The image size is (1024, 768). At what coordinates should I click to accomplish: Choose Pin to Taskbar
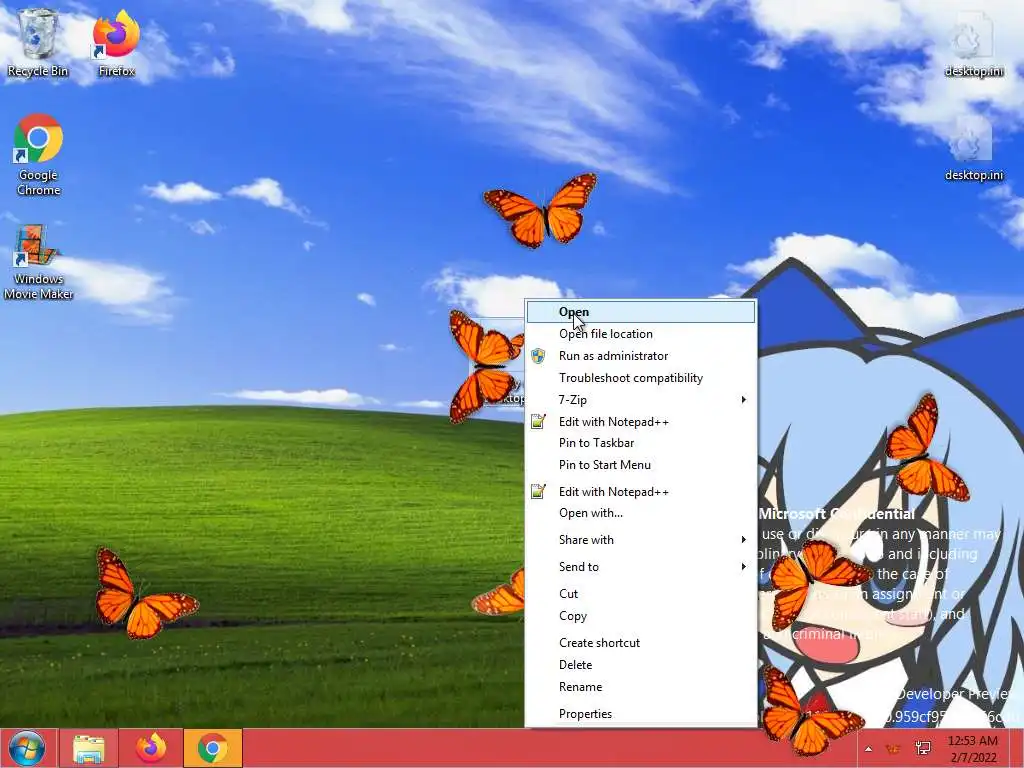(641, 443)
